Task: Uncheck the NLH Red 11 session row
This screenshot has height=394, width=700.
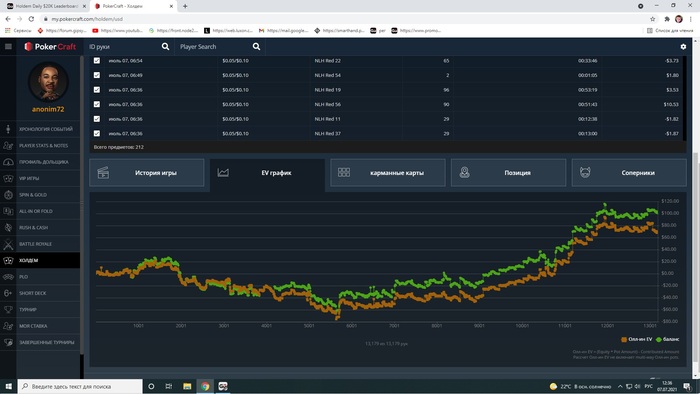Action: click(x=97, y=119)
